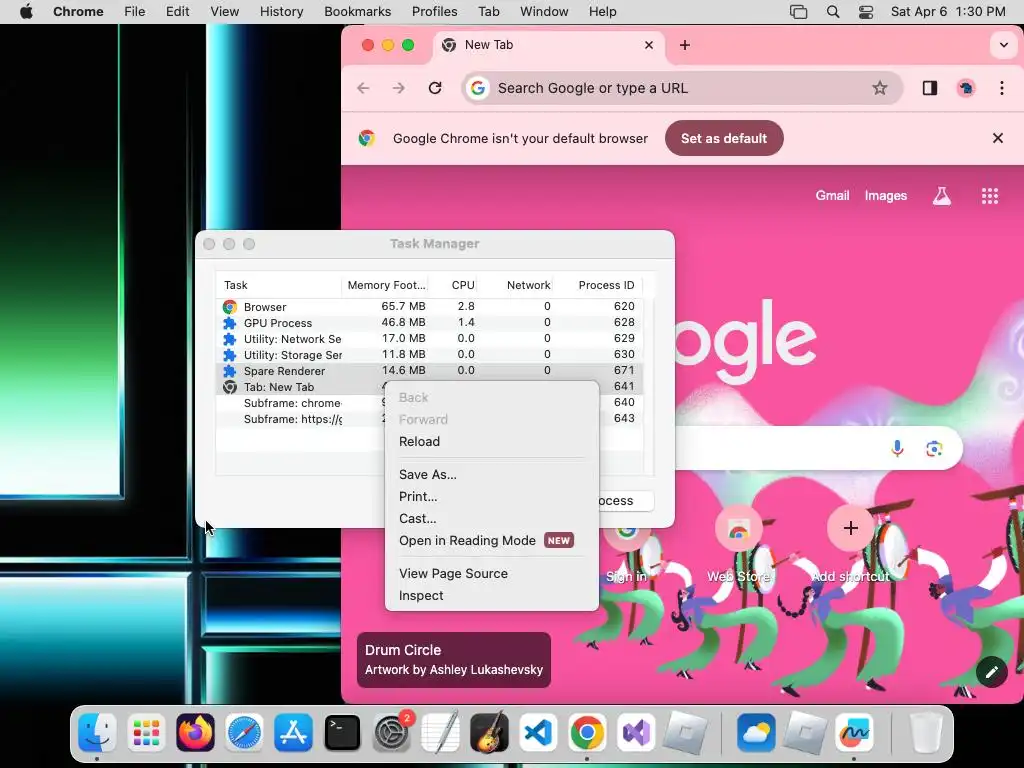
Task: Choose Open in Reading Mode
Action: [x=491, y=541]
